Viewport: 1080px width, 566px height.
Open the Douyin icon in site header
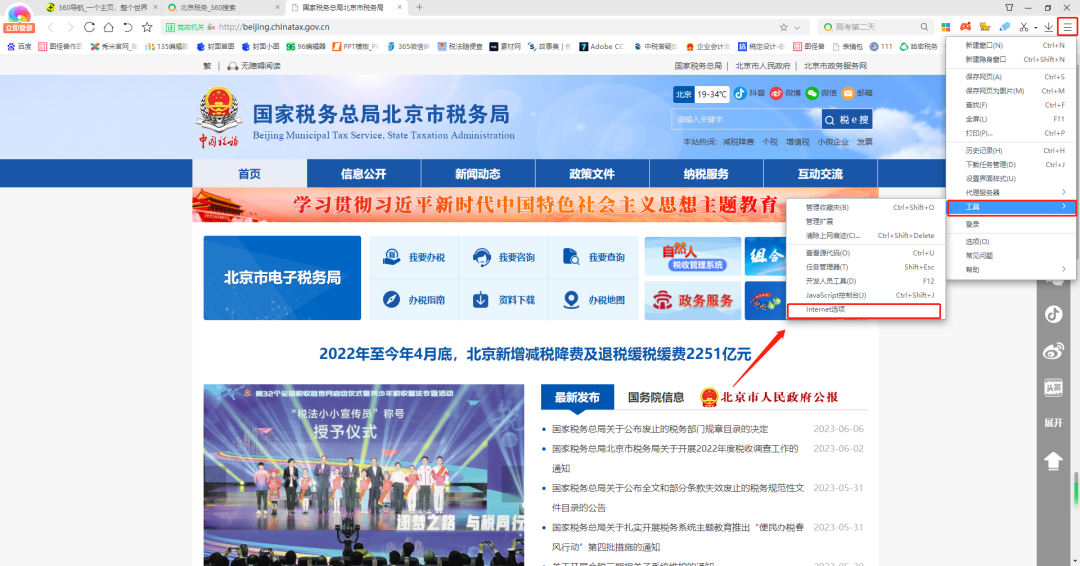[x=741, y=93]
